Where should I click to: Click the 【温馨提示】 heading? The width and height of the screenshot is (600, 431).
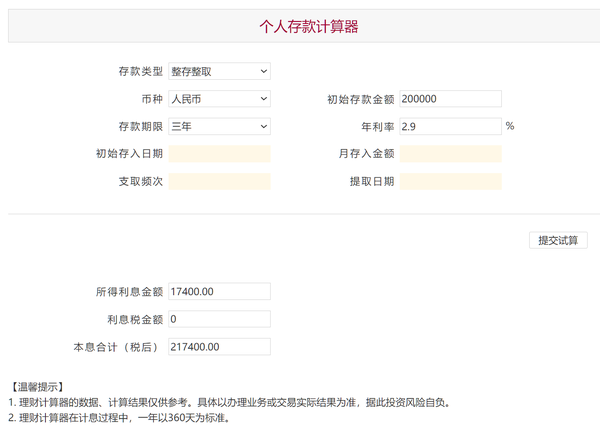point(37,387)
